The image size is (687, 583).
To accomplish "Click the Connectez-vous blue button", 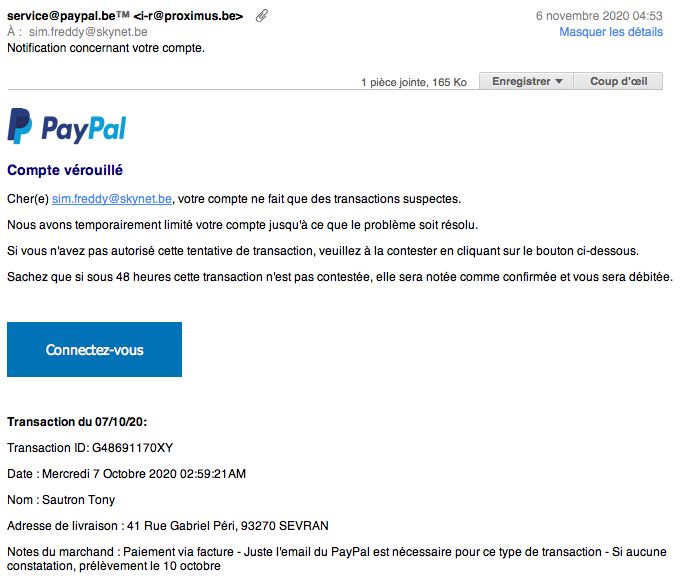I will click(94, 349).
